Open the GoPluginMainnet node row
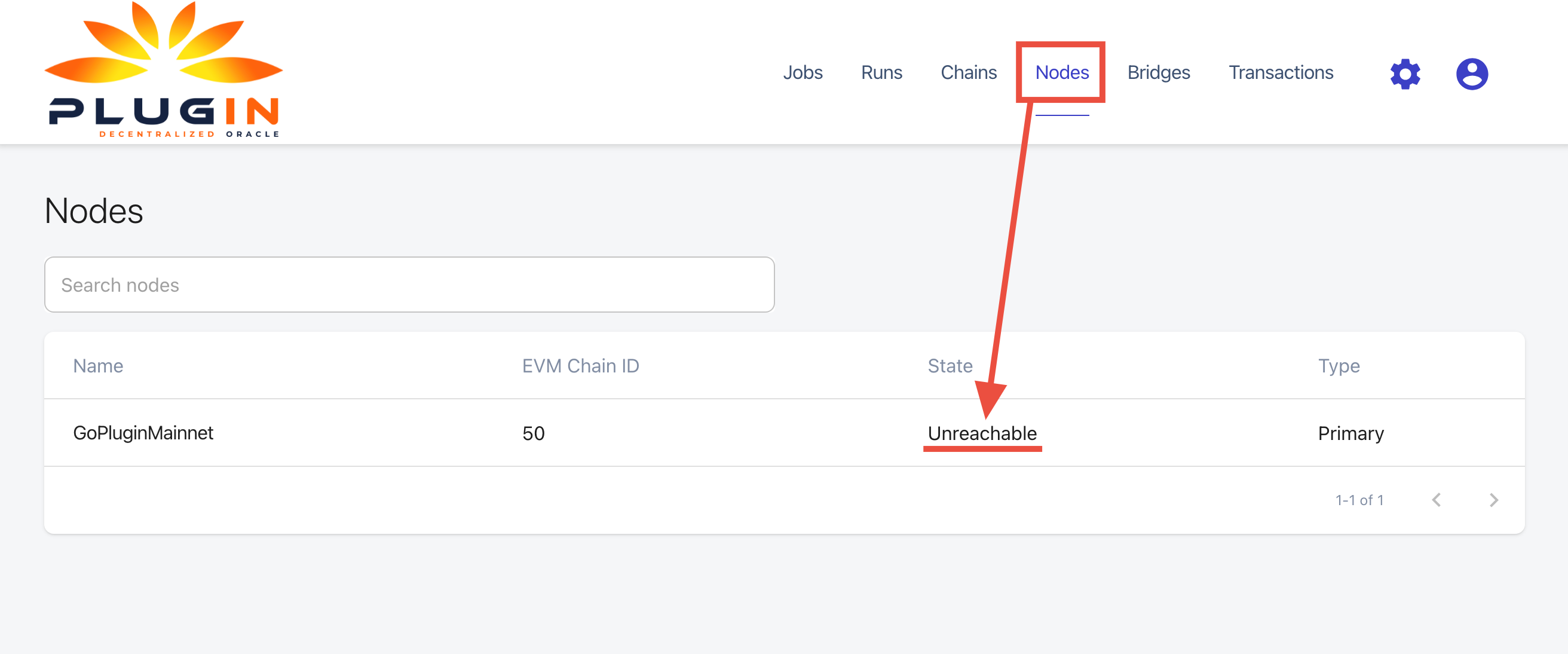This screenshot has height=654, width=1568. (x=143, y=433)
